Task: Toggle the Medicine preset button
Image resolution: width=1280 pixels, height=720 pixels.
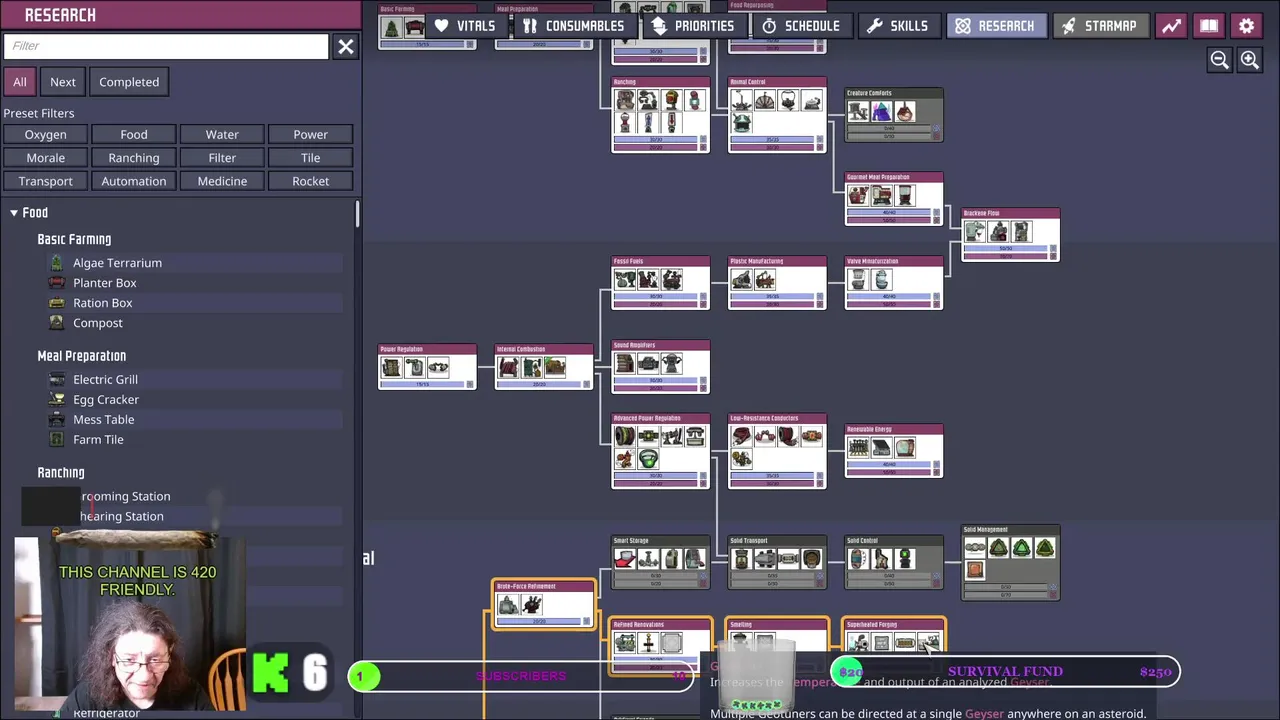Action: pyautogui.click(x=222, y=181)
